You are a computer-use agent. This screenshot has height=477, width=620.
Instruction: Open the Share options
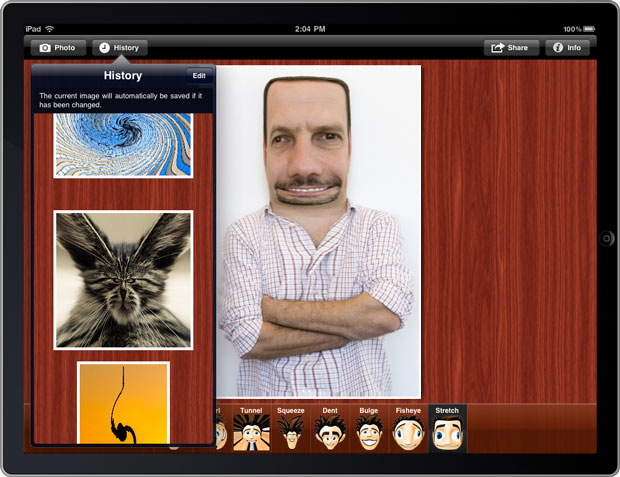point(511,48)
